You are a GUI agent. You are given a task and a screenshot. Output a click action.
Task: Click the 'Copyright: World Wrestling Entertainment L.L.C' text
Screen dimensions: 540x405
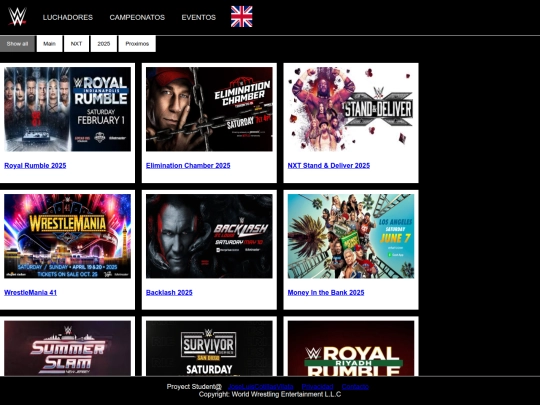point(270,394)
